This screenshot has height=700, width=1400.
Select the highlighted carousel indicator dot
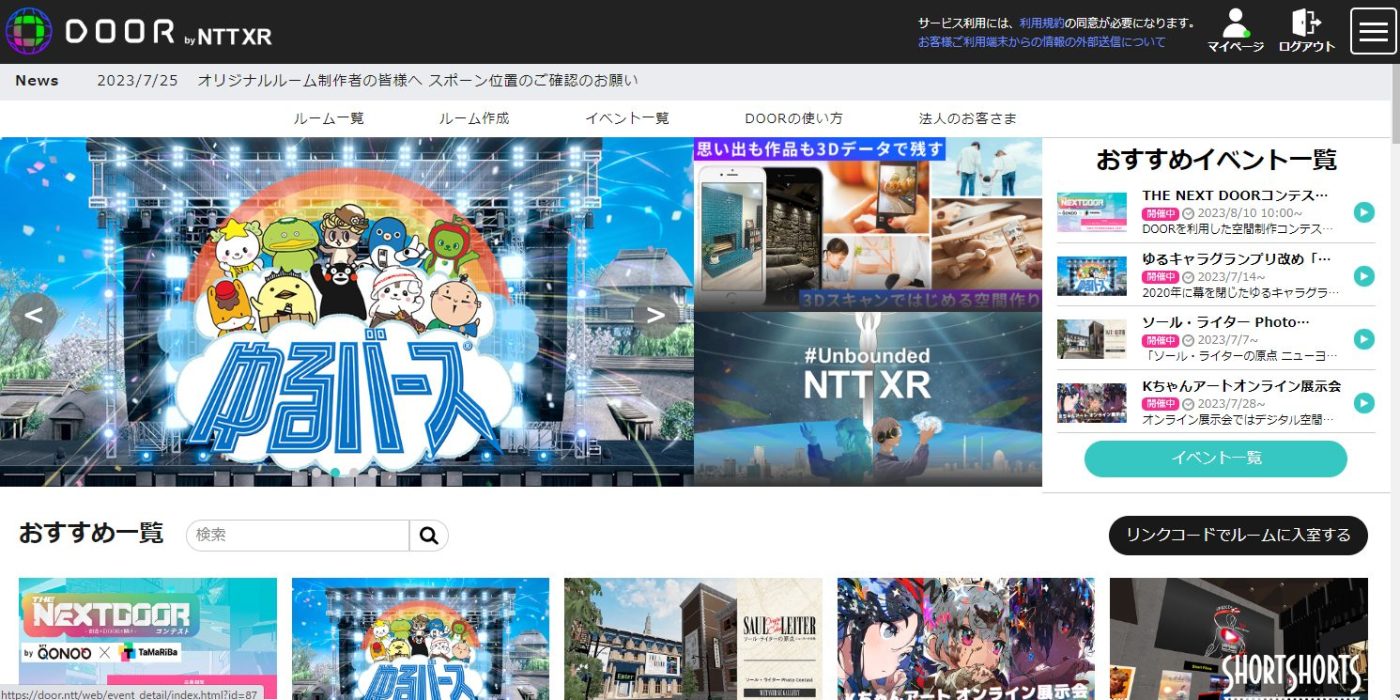tap(335, 472)
